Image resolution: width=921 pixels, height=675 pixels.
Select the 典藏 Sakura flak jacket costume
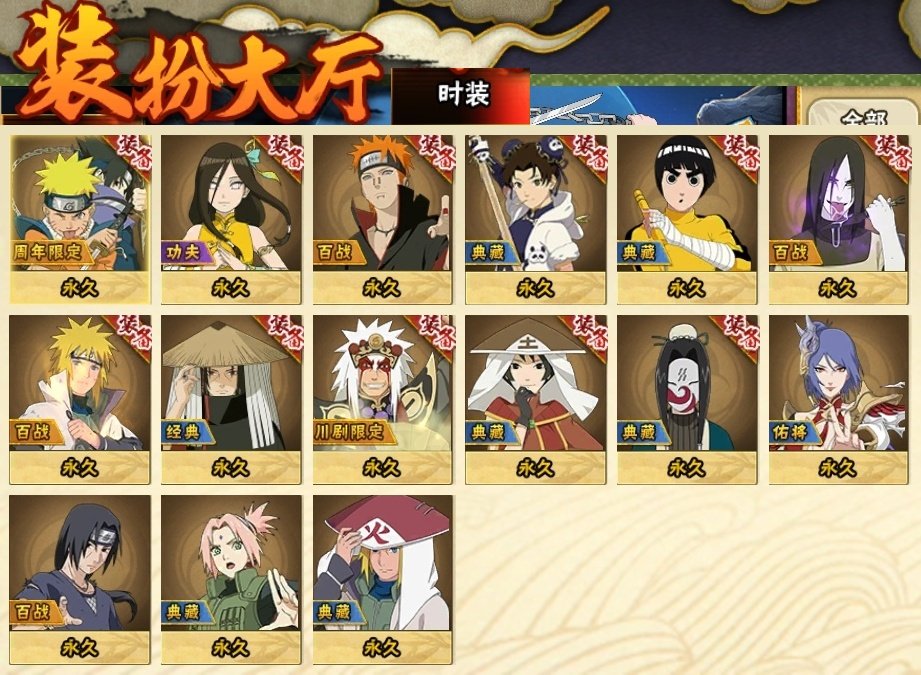(231, 580)
